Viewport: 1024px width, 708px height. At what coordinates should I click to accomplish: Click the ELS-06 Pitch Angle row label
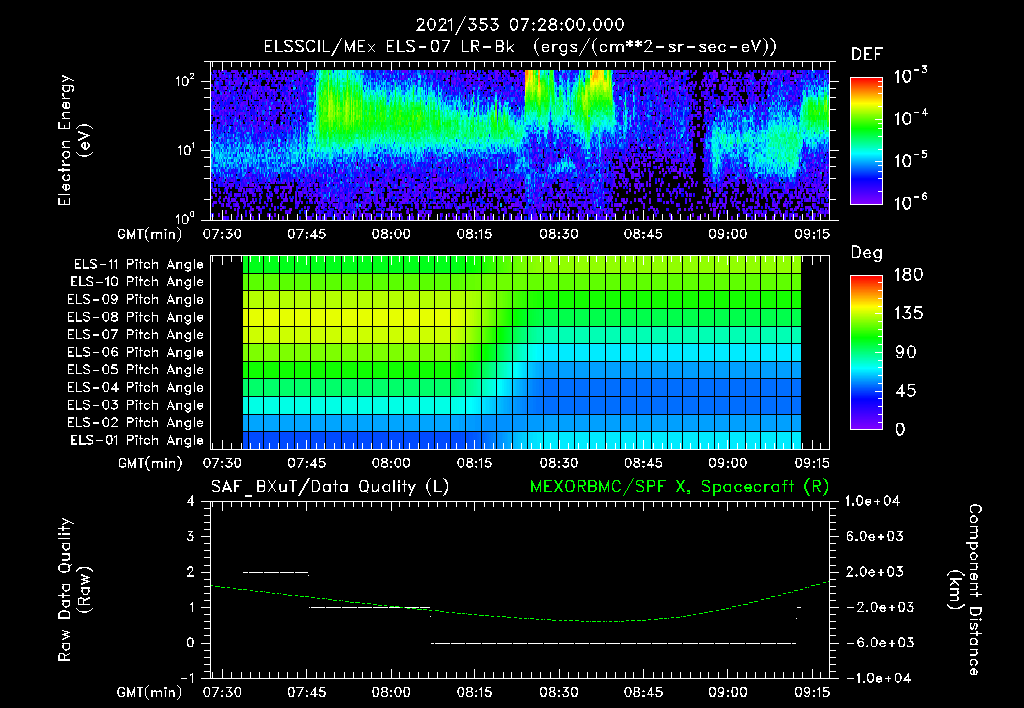pyautogui.click(x=135, y=352)
